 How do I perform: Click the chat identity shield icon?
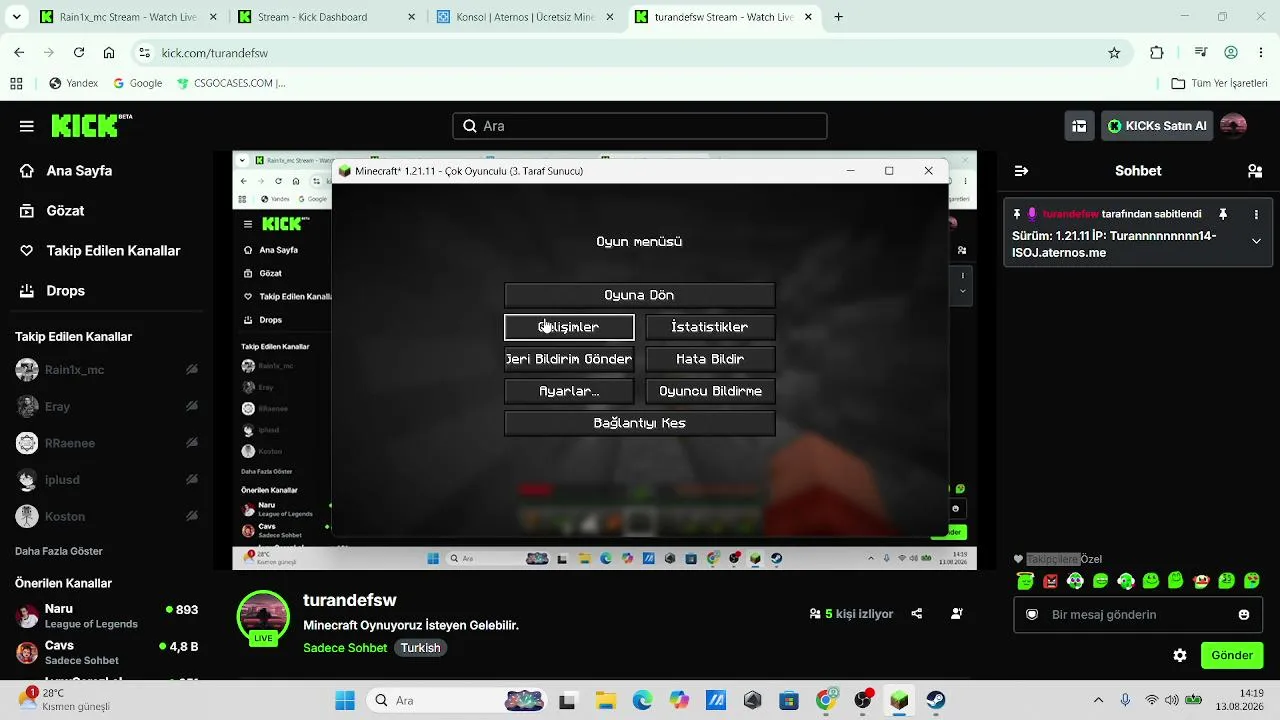tap(1032, 615)
